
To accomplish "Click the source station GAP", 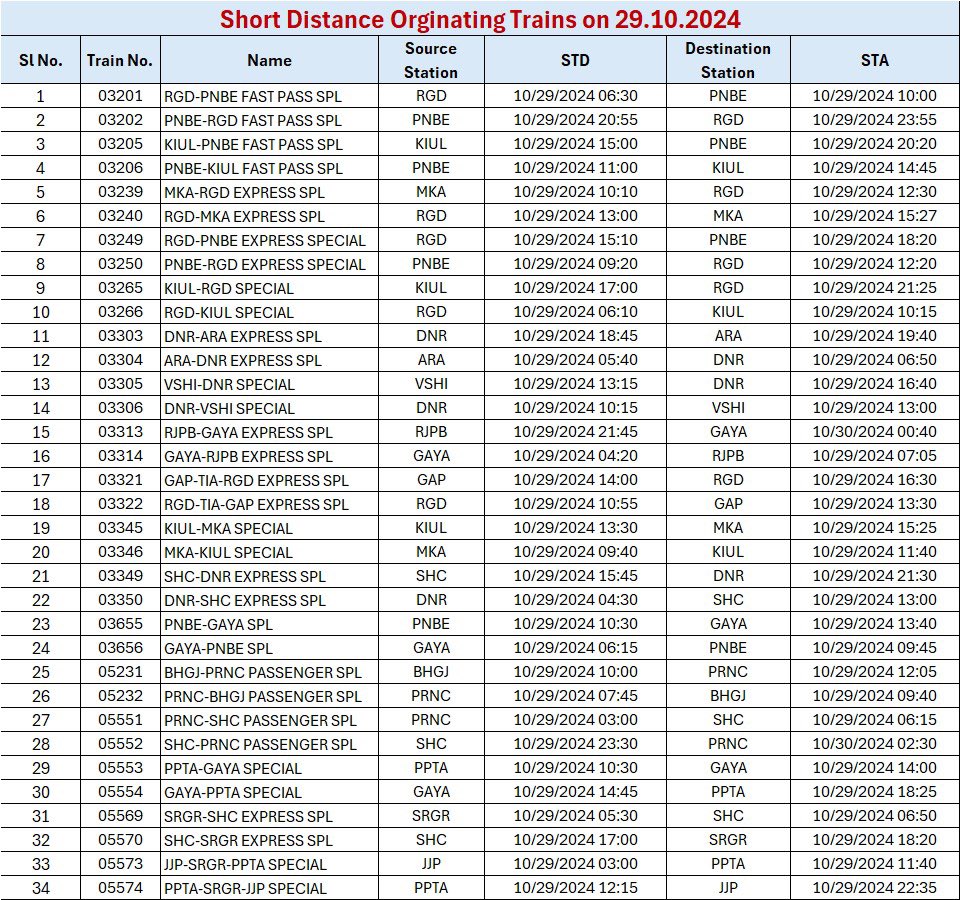I will point(431,480).
